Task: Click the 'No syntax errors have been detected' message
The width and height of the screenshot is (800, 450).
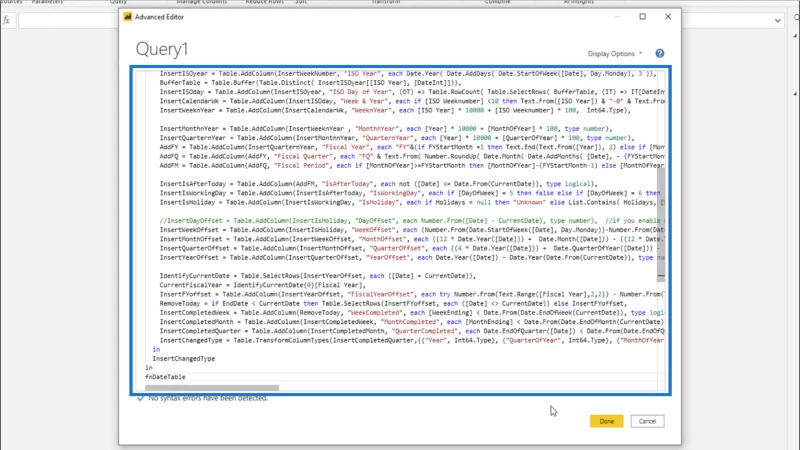Action: pos(208,398)
